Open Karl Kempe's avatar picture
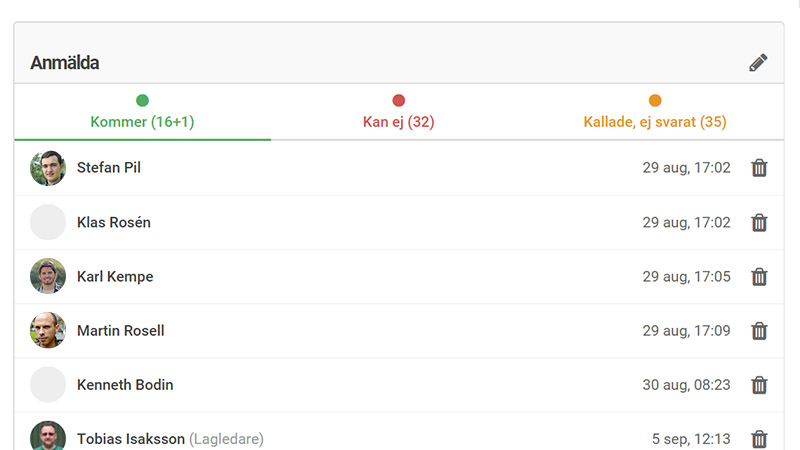The image size is (800, 450). click(48, 277)
